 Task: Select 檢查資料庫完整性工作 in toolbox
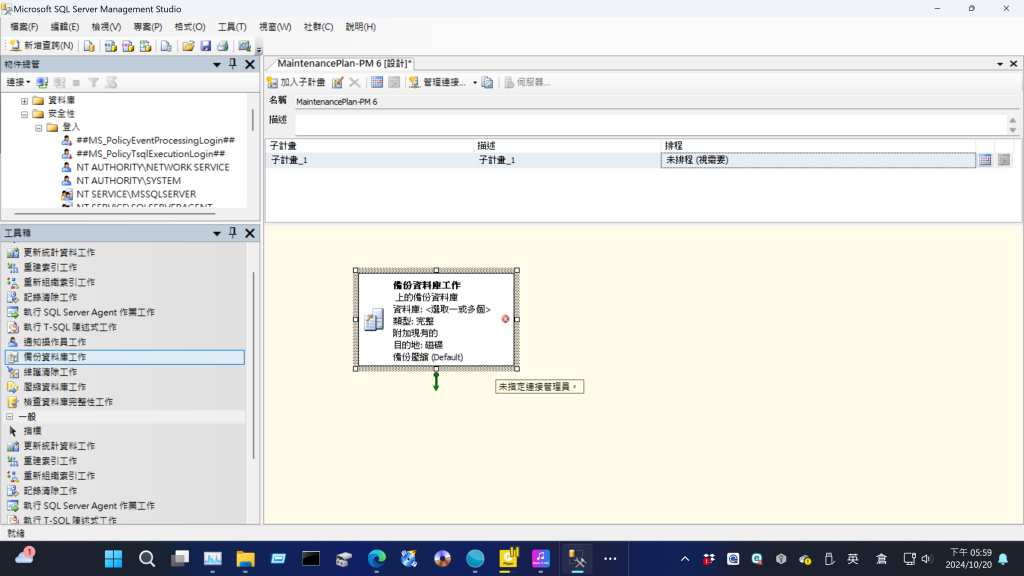pyautogui.click(x=68, y=402)
